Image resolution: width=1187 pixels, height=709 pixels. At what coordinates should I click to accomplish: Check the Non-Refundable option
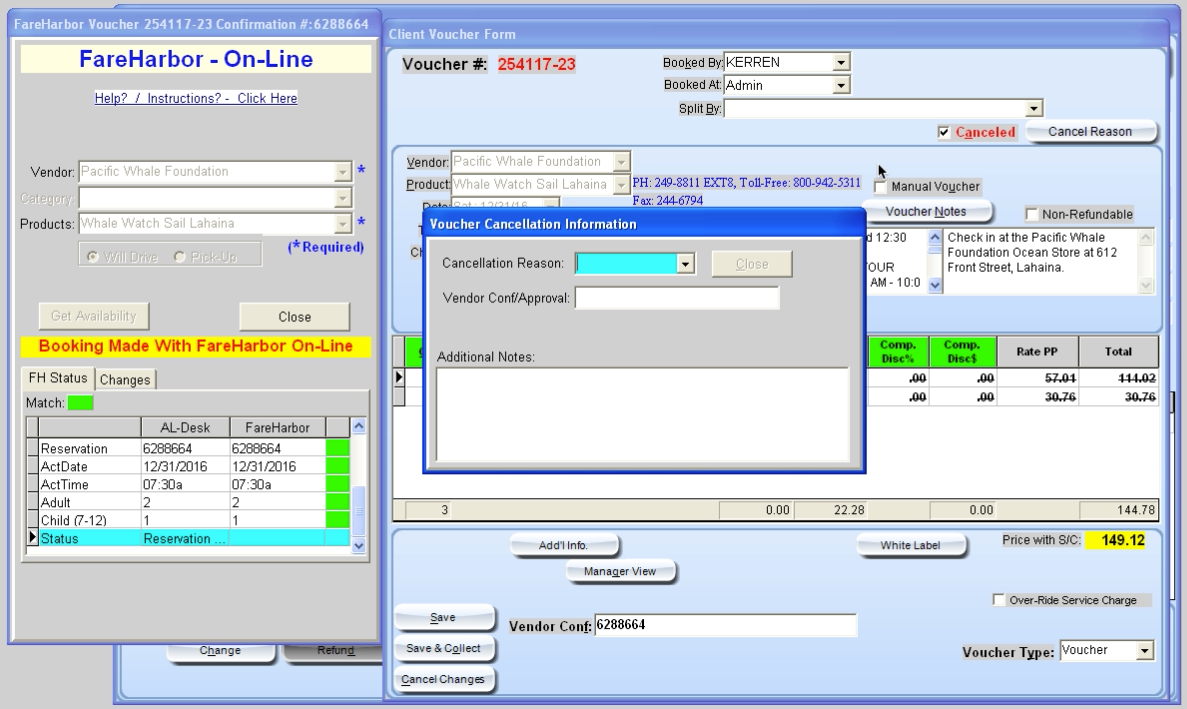click(x=1031, y=214)
